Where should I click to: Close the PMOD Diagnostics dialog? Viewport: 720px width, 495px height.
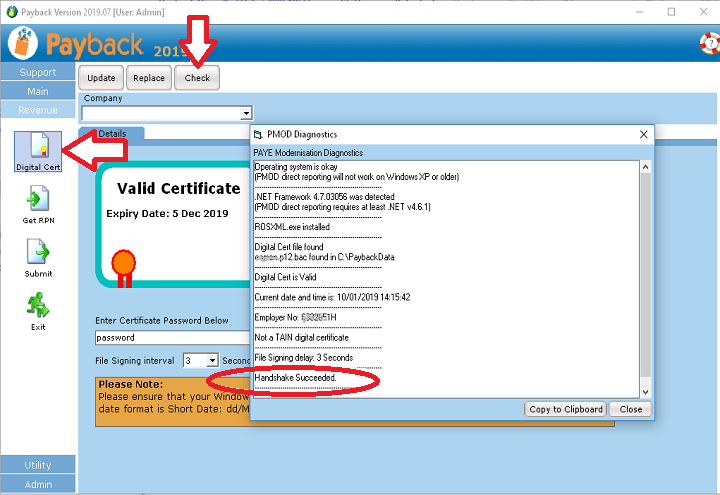[631, 409]
